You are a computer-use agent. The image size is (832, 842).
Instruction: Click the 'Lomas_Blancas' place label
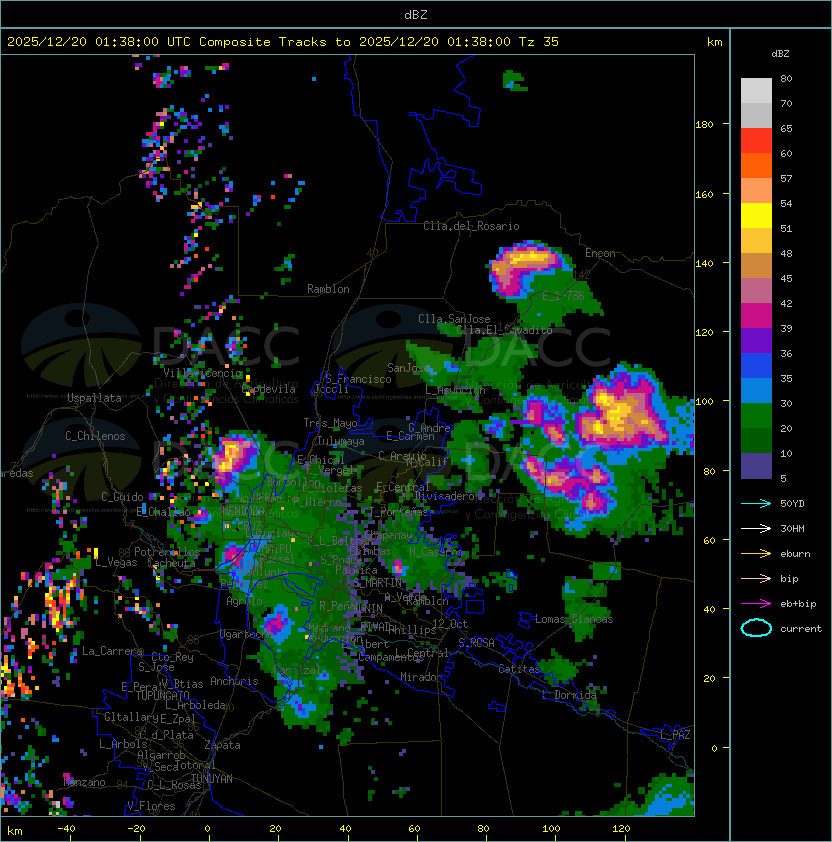[x=574, y=619]
